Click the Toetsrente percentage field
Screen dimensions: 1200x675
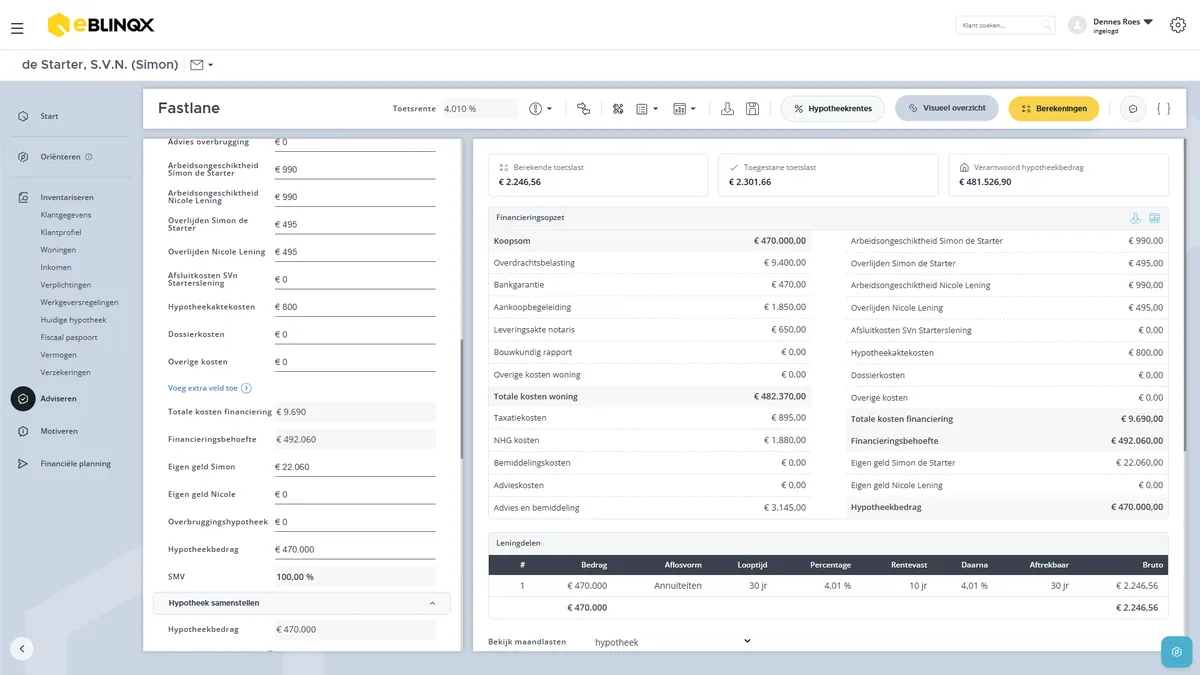click(x=480, y=109)
